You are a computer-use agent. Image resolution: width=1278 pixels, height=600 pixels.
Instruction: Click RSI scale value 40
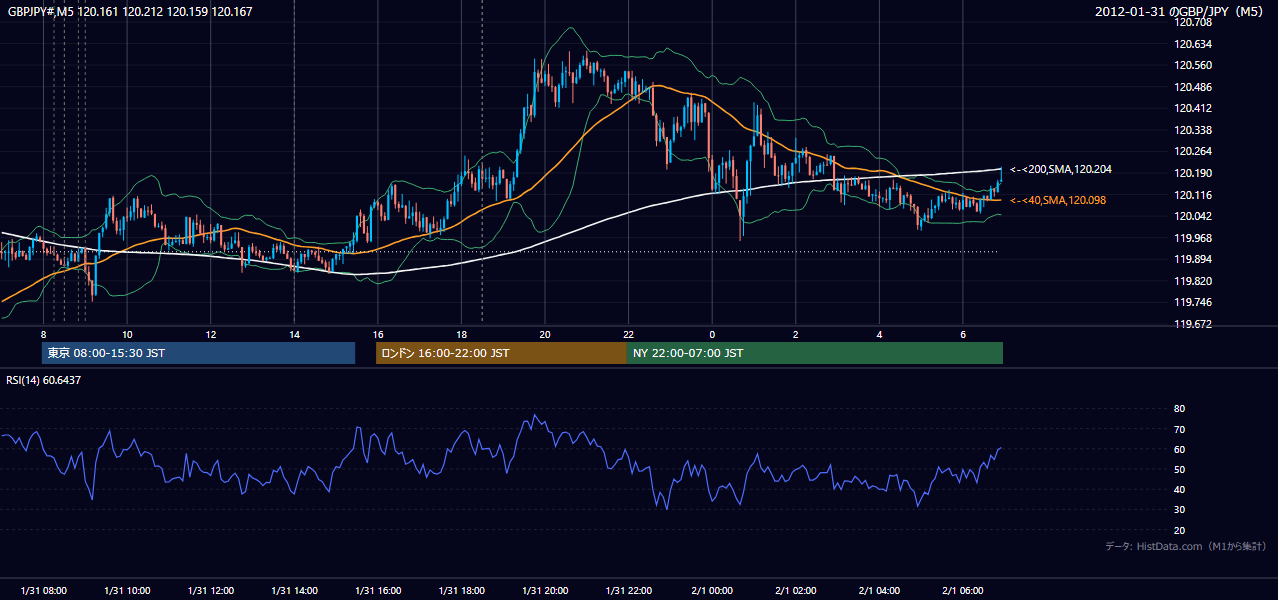(1179, 489)
